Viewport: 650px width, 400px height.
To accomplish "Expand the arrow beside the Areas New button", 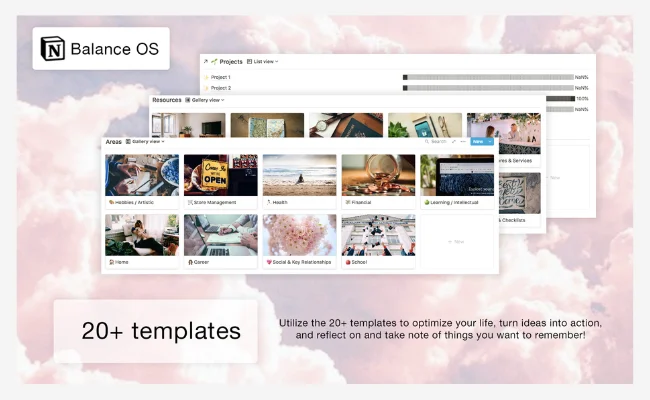I will click(490, 141).
